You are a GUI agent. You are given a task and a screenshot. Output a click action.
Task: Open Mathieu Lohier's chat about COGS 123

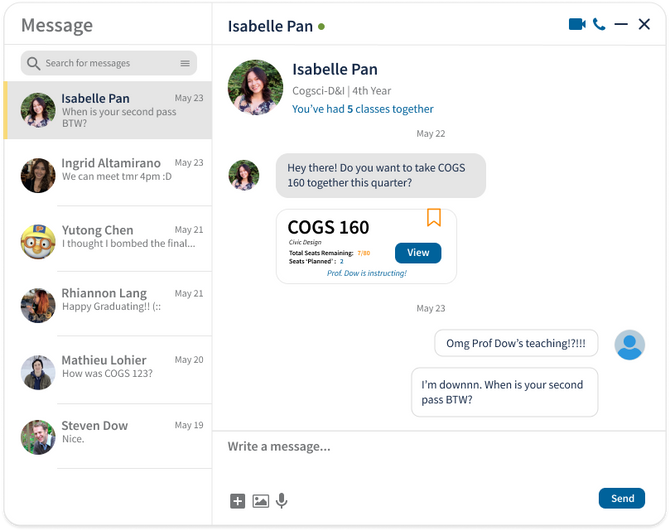[108, 370]
